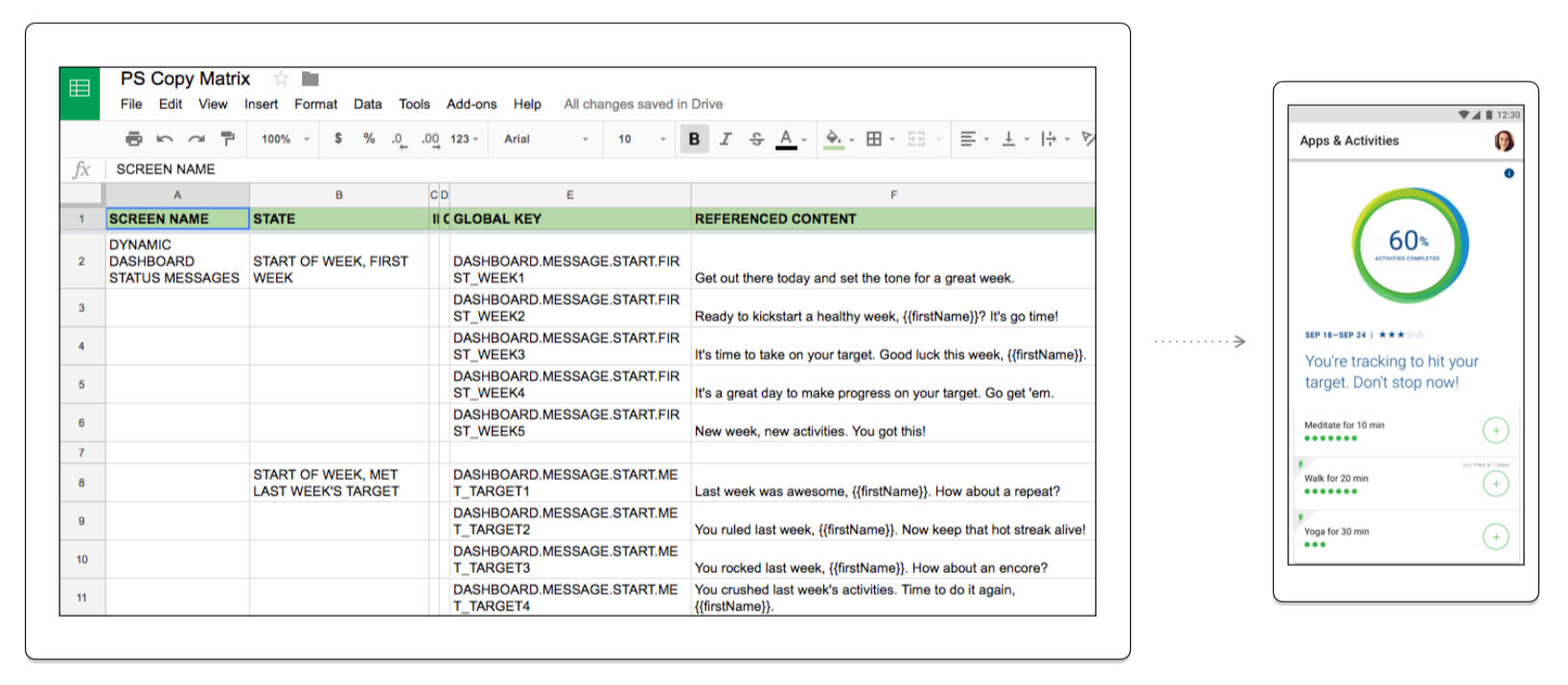Add Walk for 20 min with plus button
Screen dimensions: 1568x685
coord(1495,484)
